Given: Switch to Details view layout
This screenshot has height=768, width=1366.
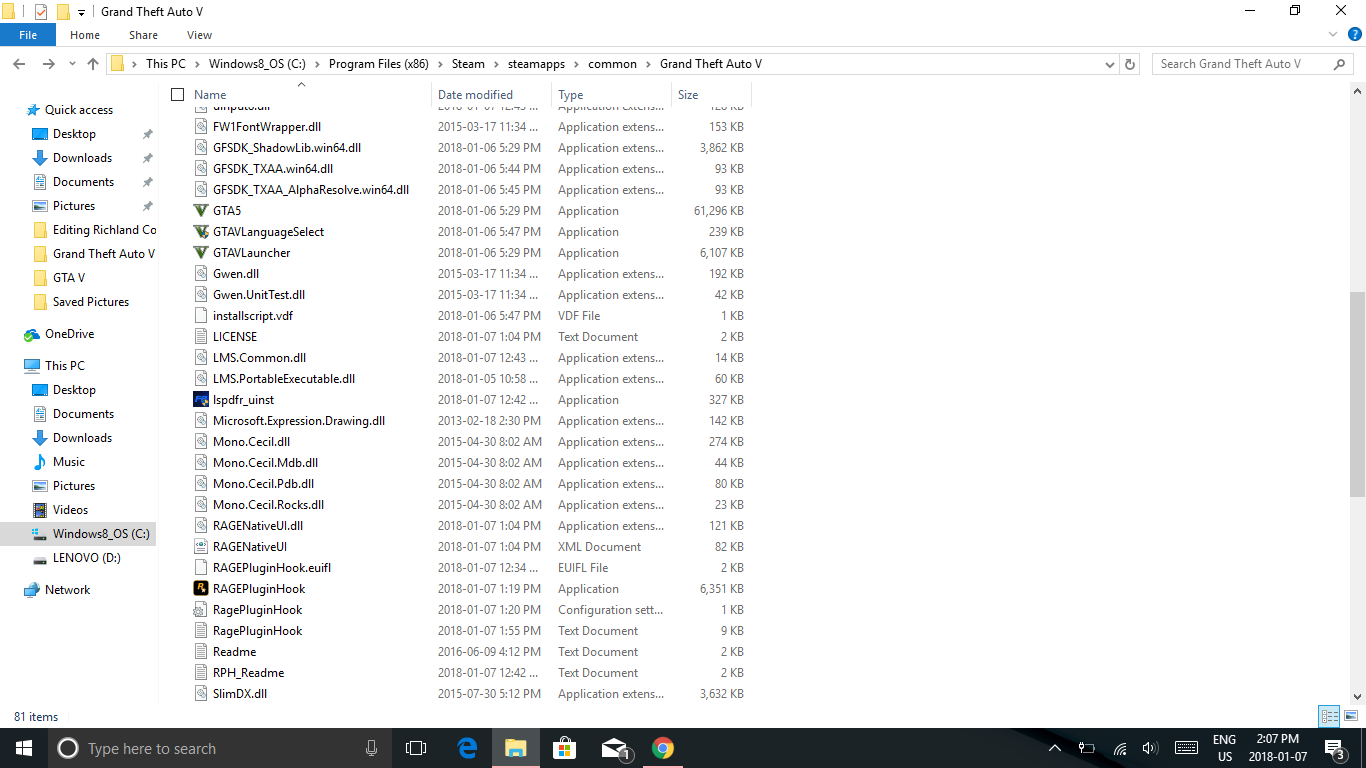Looking at the screenshot, I should 1329,716.
